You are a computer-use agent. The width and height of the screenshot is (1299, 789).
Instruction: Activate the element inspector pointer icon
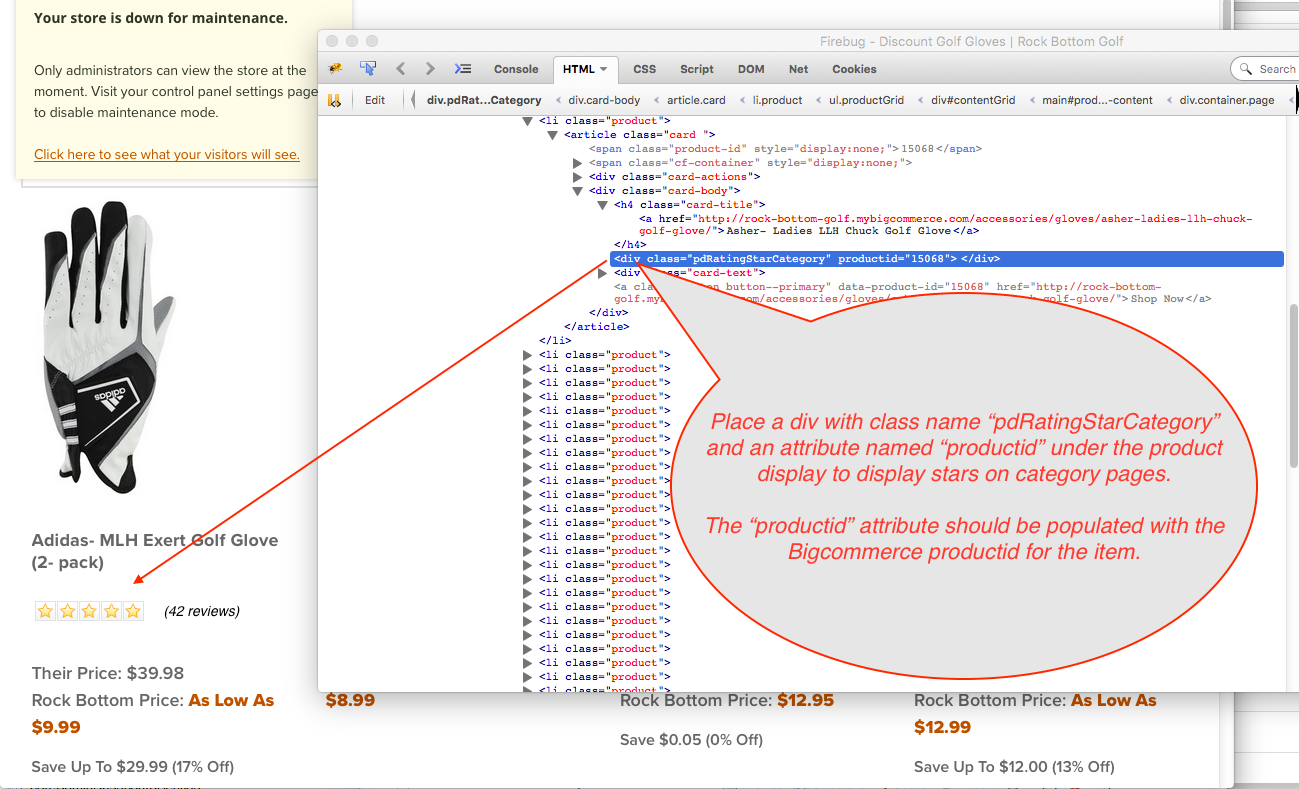[368, 69]
